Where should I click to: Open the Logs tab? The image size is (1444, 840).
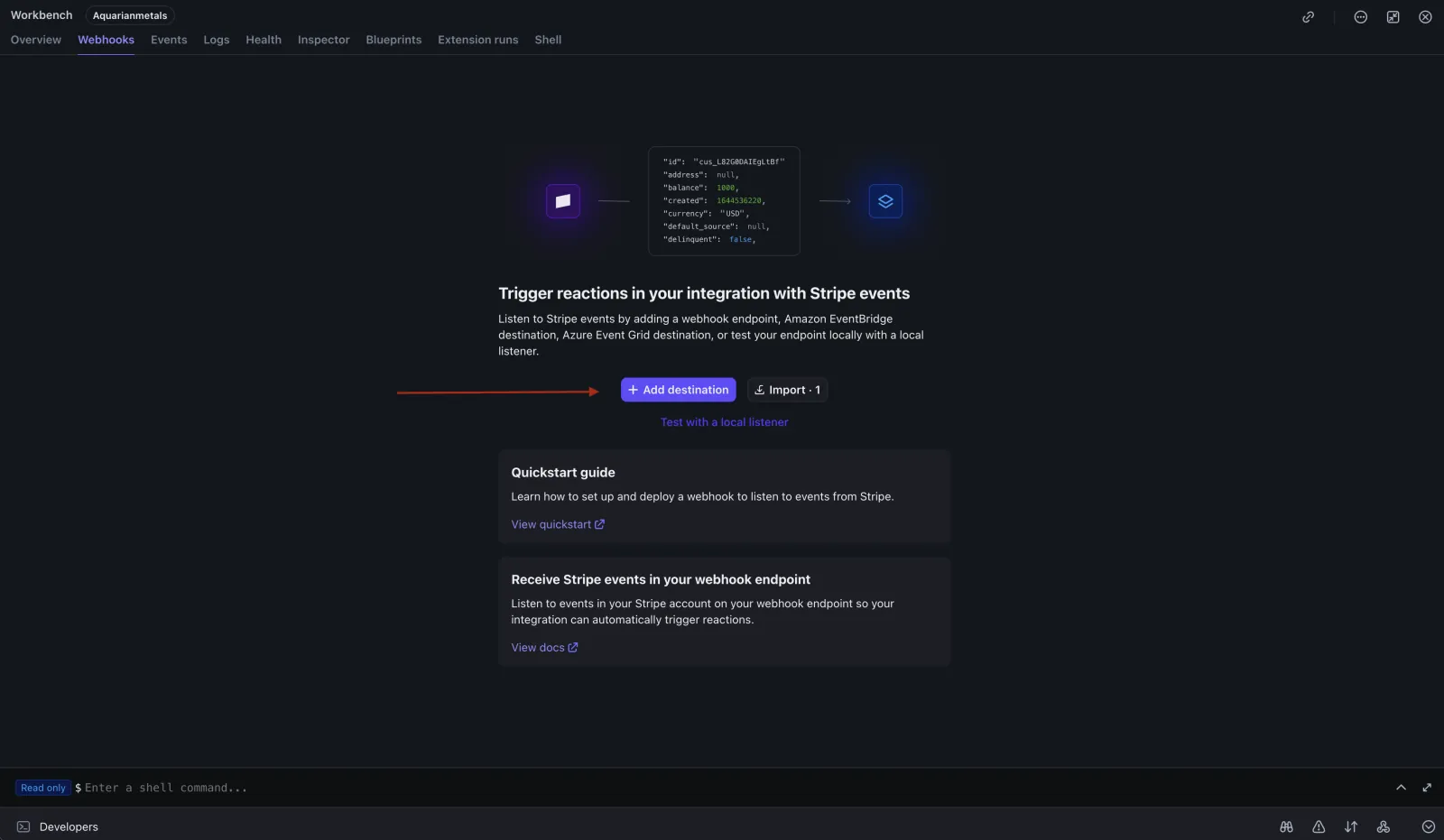click(x=217, y=40)
